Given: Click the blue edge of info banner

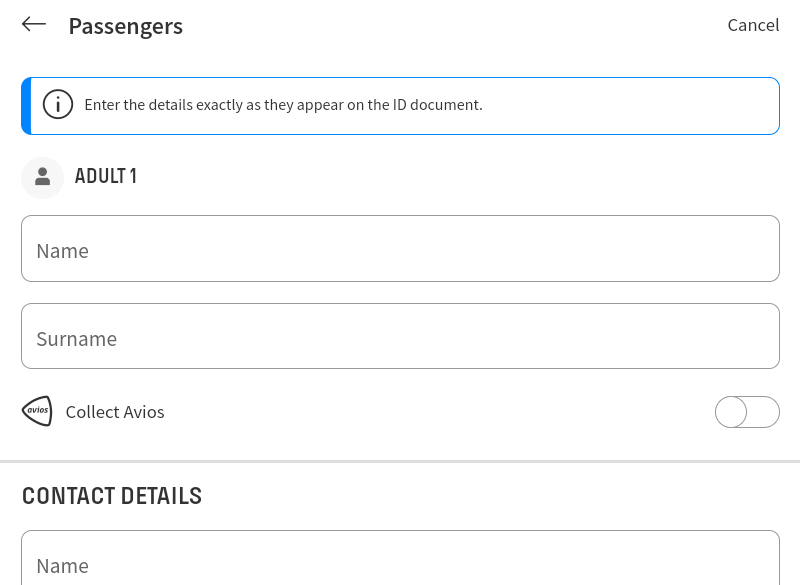Looking at the screenshot, I should coord(26,106).
